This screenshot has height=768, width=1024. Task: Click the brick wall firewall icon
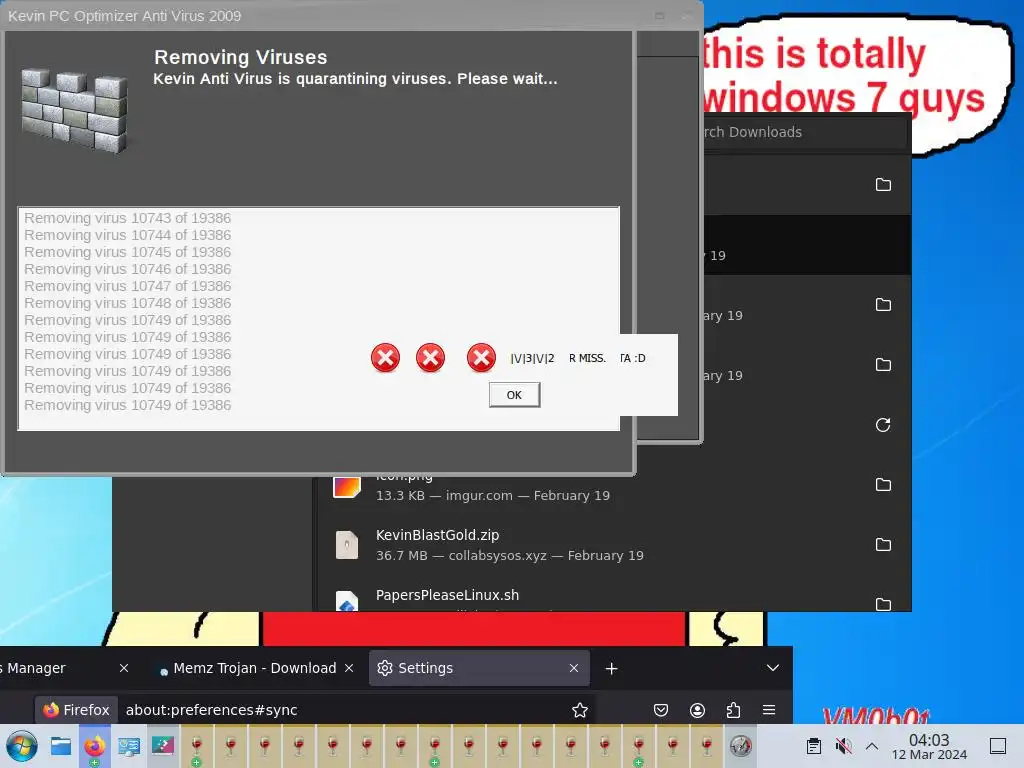(74, 111)
